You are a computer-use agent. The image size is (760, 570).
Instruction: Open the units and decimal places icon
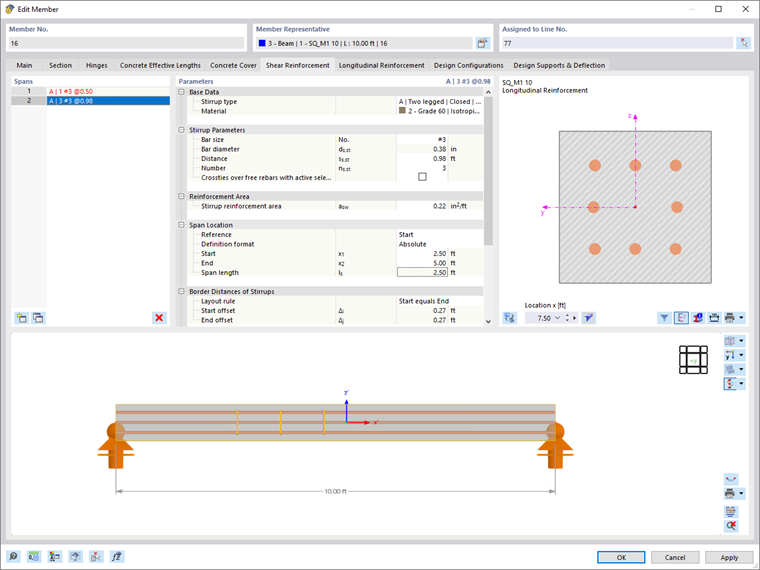coord(33,557)
